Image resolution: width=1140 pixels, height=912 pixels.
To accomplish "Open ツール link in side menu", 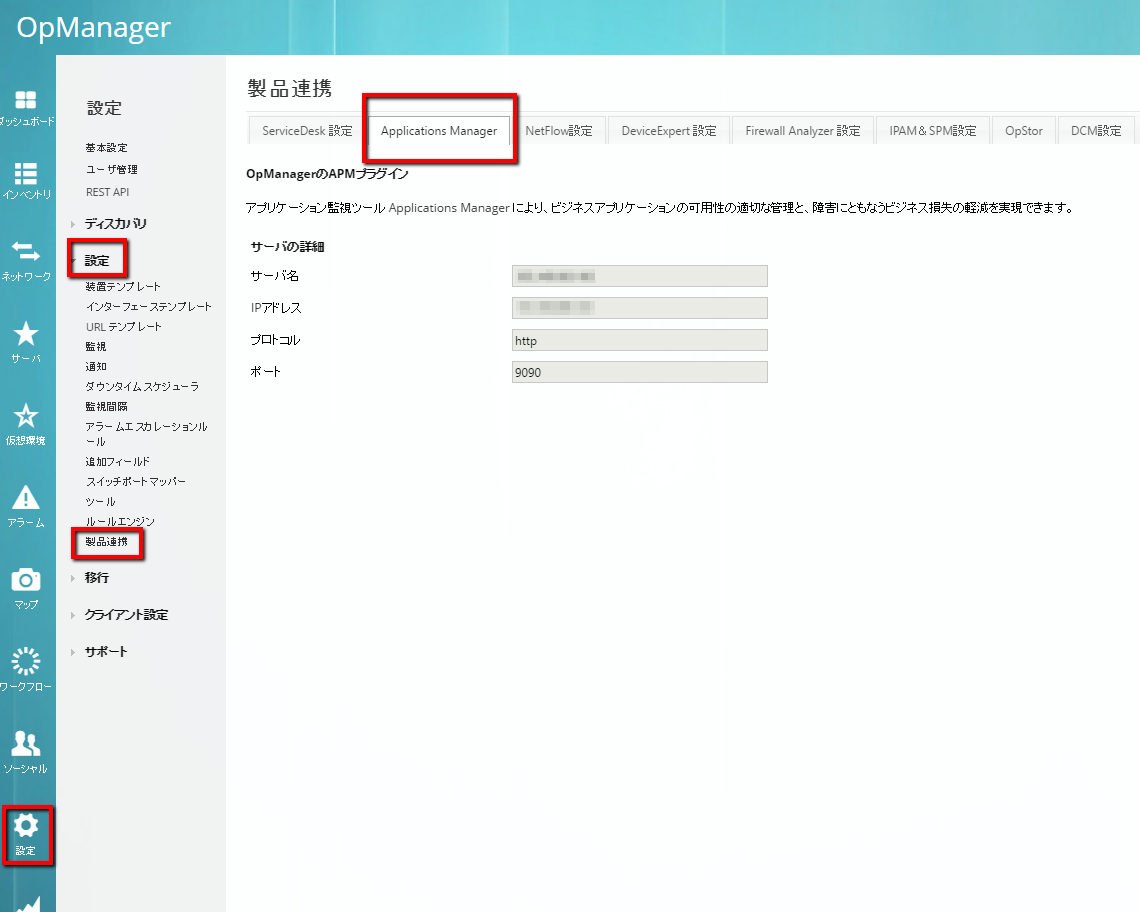I will tap(100, 502).
